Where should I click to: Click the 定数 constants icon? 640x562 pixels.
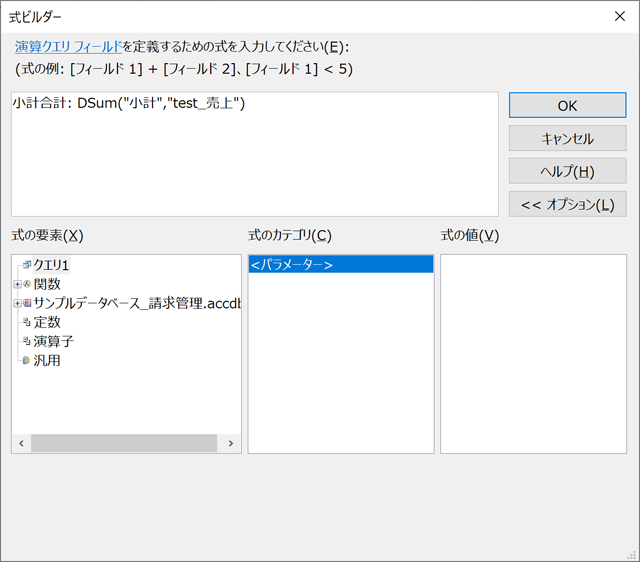[27, 322]
